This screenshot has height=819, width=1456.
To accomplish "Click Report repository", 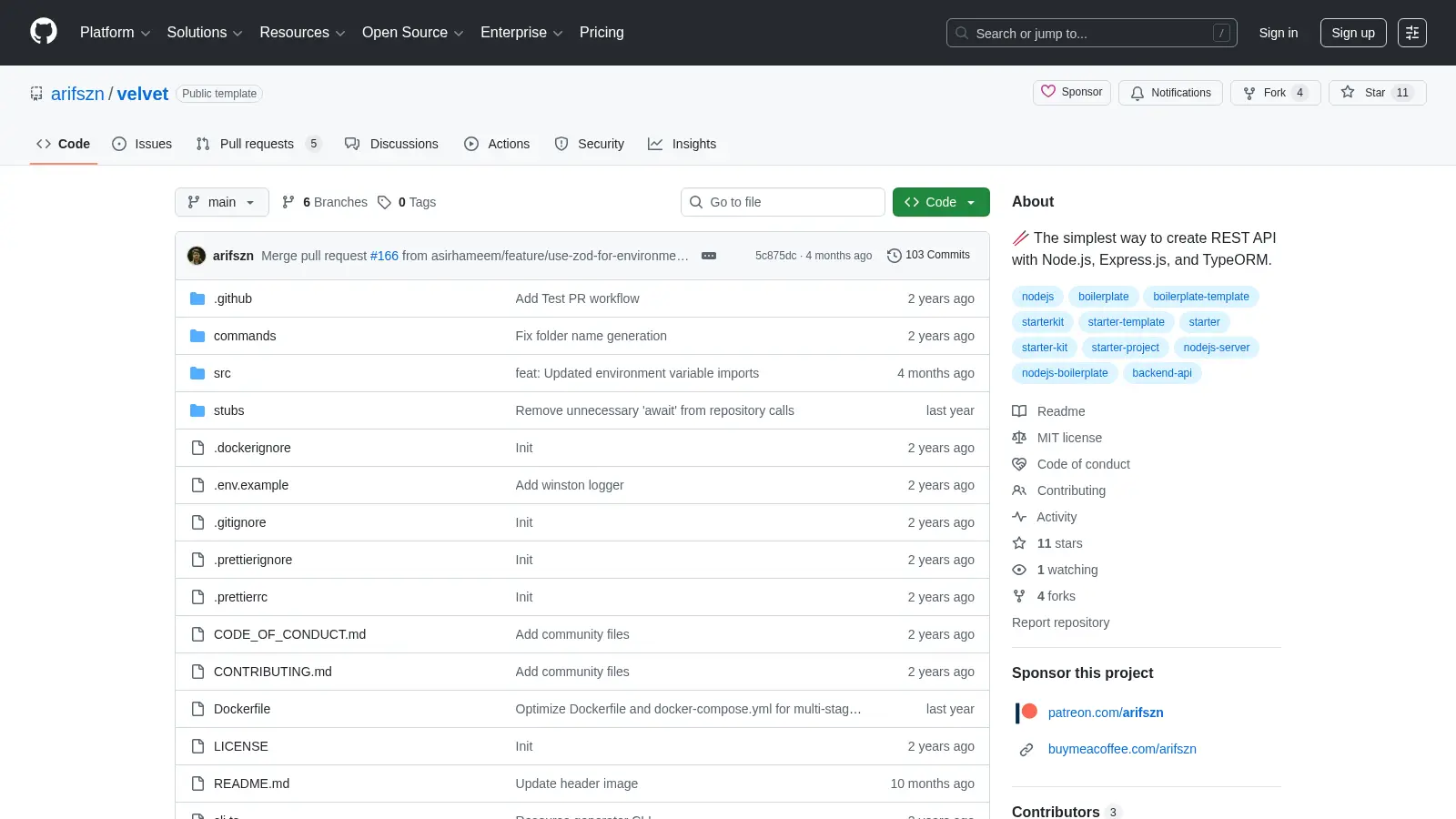I will pyautogui.click(x=1060, y=622).
